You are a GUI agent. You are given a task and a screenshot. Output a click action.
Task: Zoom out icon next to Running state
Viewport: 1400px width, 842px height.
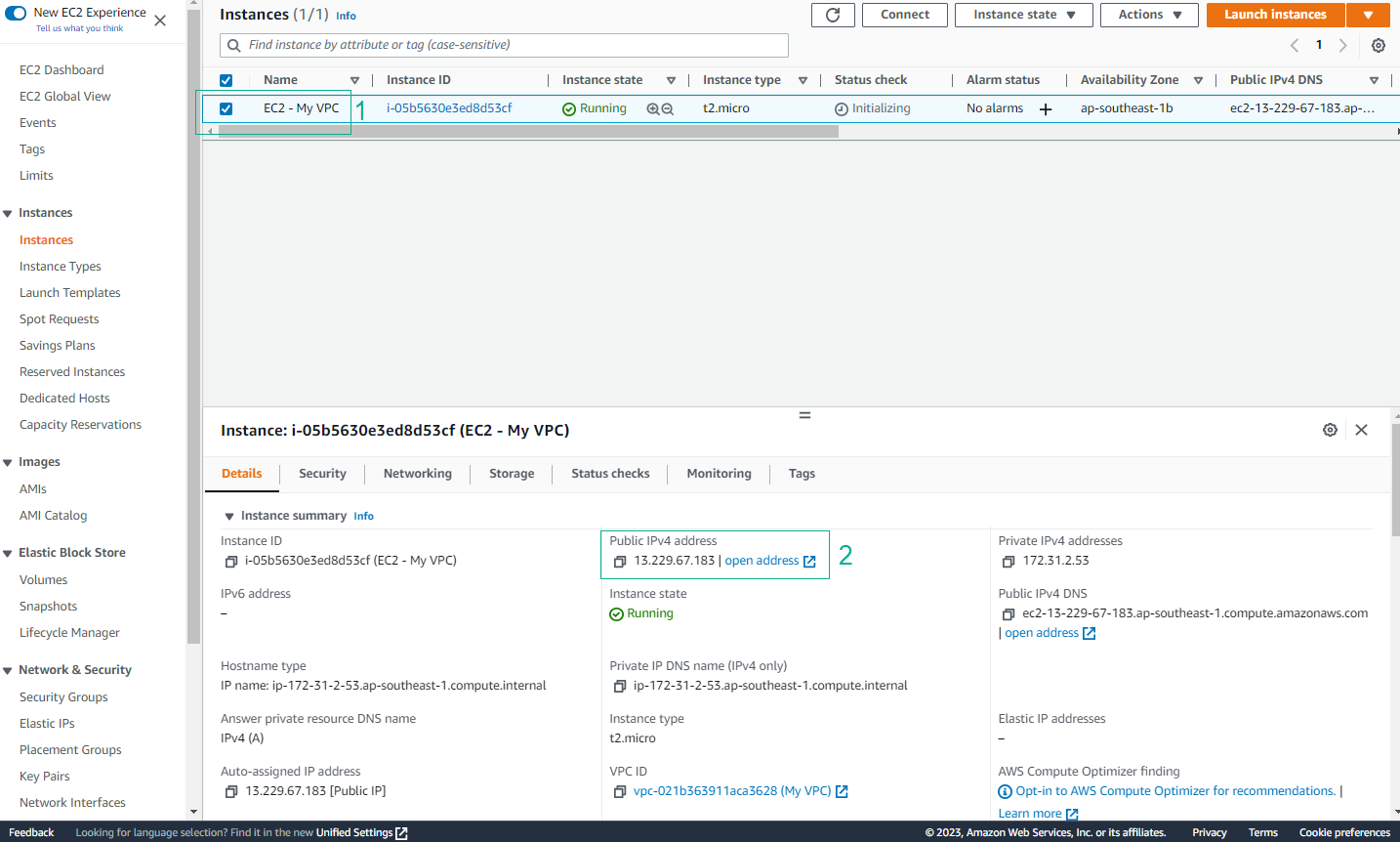click(668, 108)
